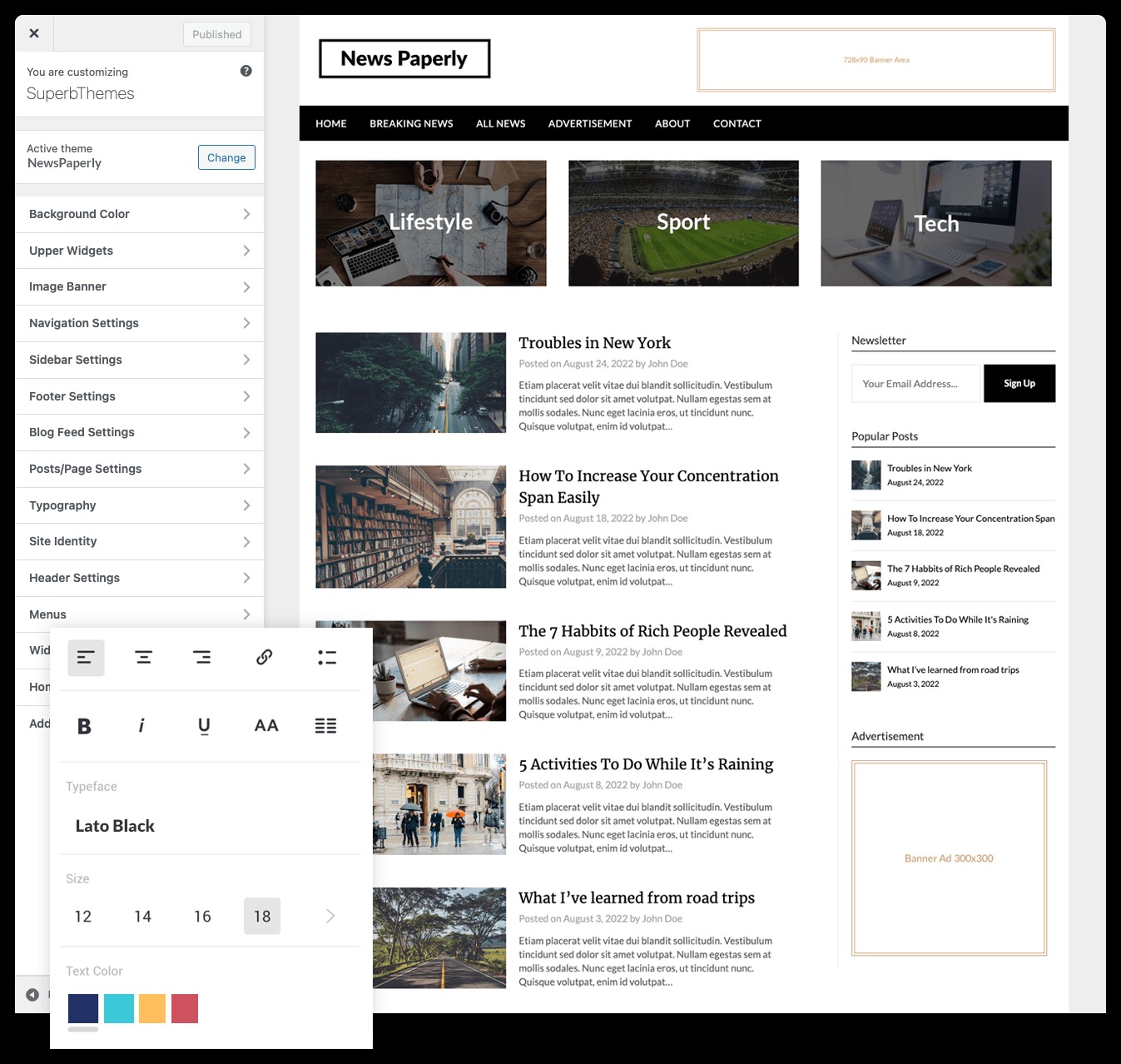Click the newsletter email address field

[916, 384]
